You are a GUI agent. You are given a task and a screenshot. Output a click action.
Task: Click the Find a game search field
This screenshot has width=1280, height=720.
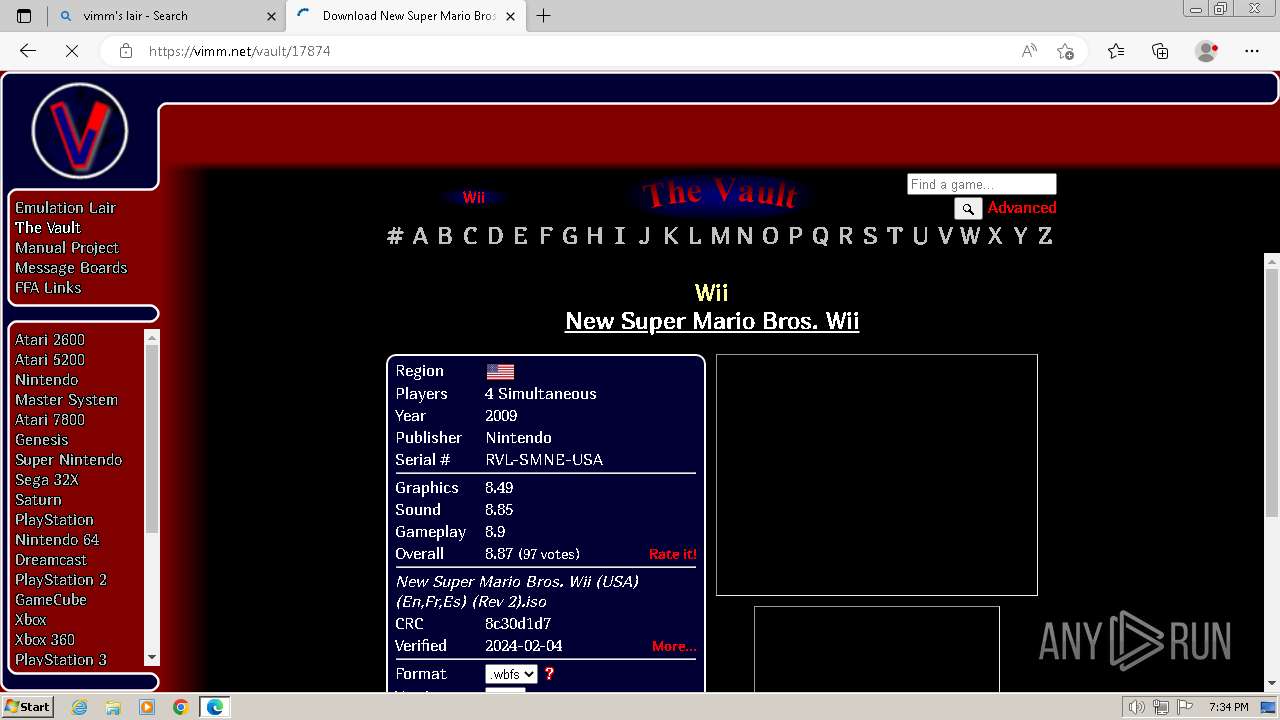981,184
